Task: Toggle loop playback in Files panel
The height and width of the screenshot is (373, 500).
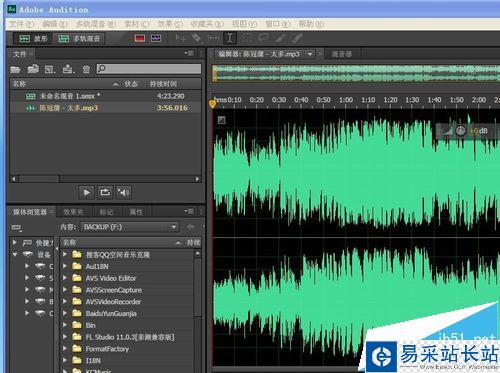Action: (x=105, y=192)
